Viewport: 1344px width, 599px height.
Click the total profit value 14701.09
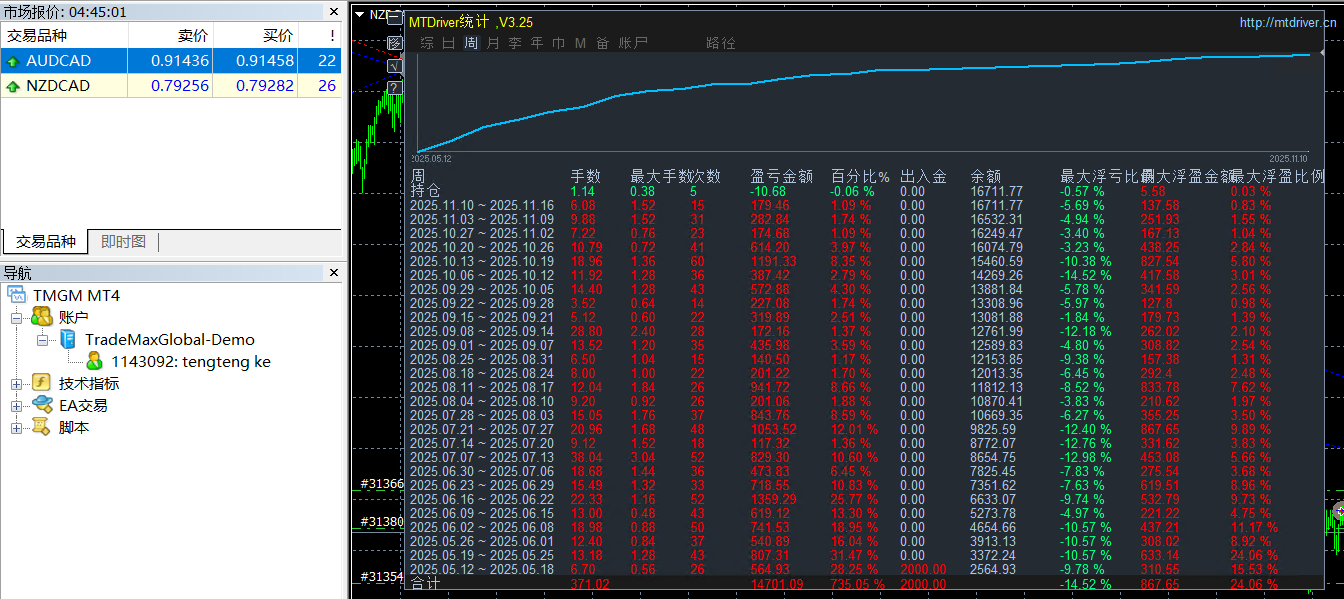[777, 584]
